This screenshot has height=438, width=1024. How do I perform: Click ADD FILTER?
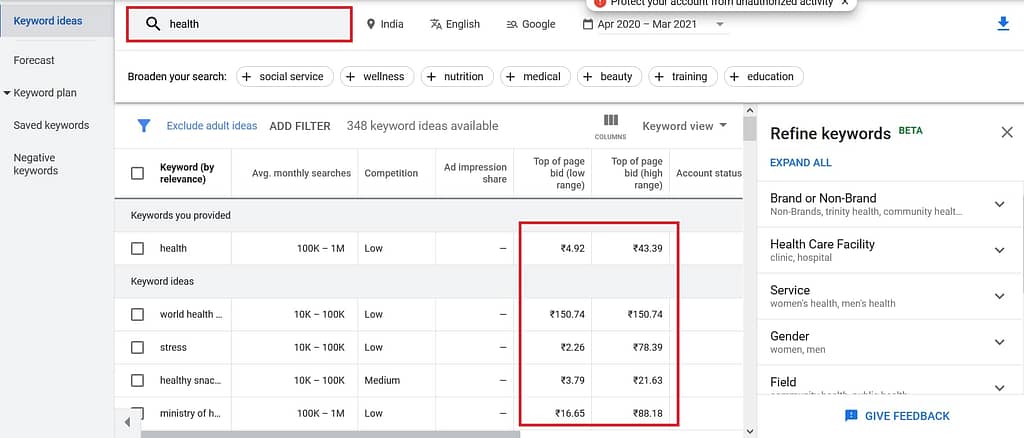tap(300, 126)
